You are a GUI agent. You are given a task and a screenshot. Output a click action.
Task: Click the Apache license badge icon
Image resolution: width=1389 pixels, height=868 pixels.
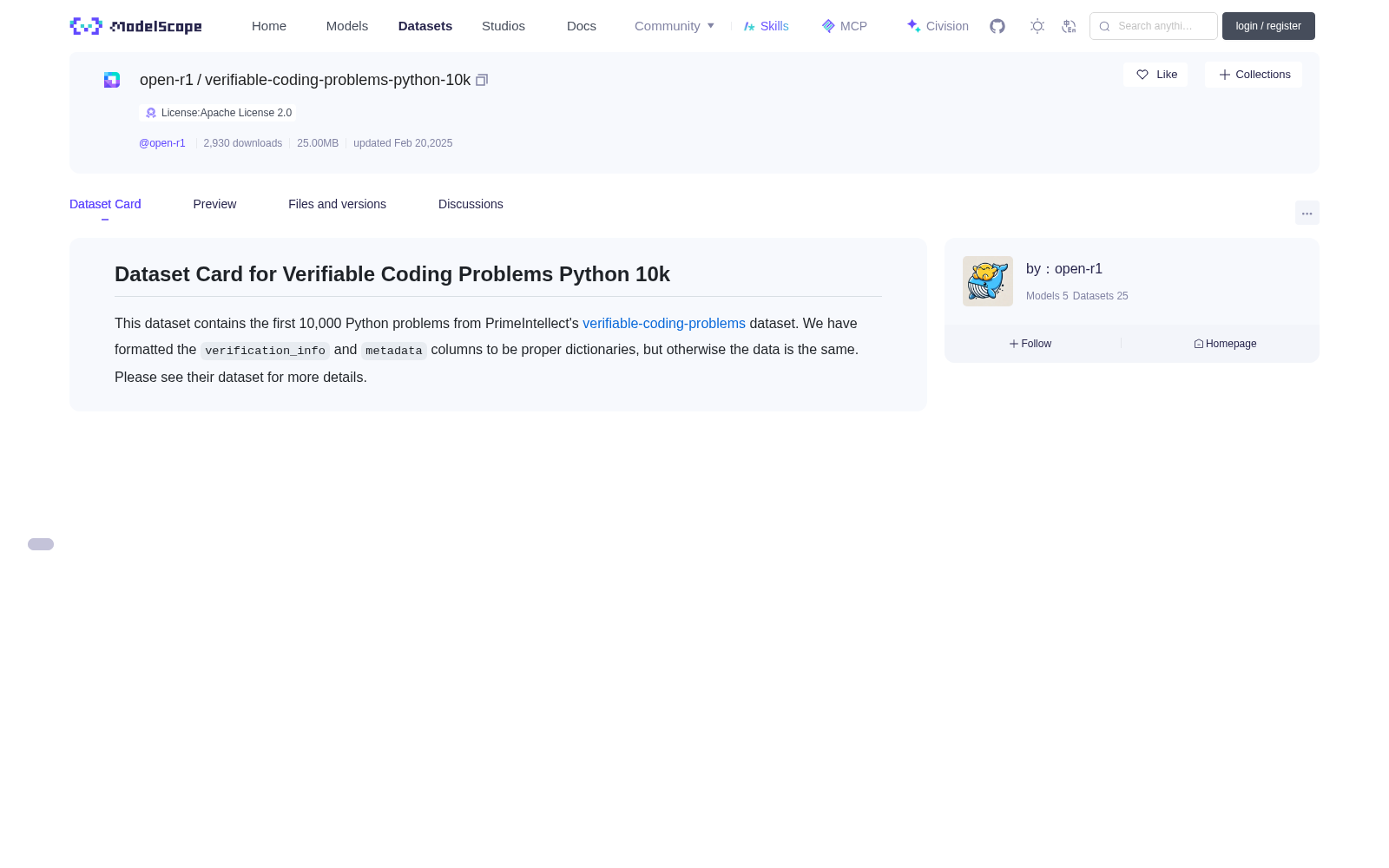point(151,113)
